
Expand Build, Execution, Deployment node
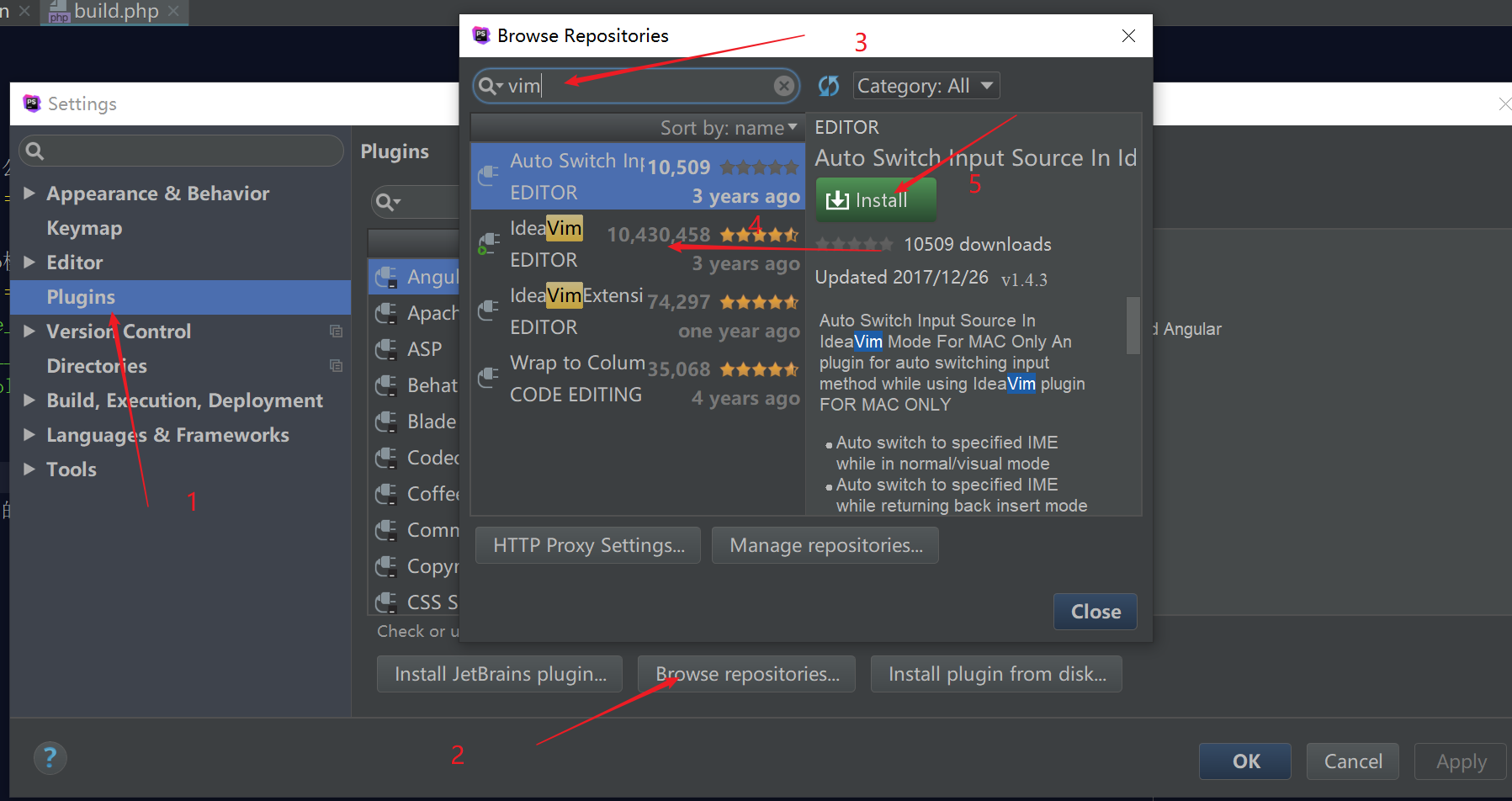point(29,400)
